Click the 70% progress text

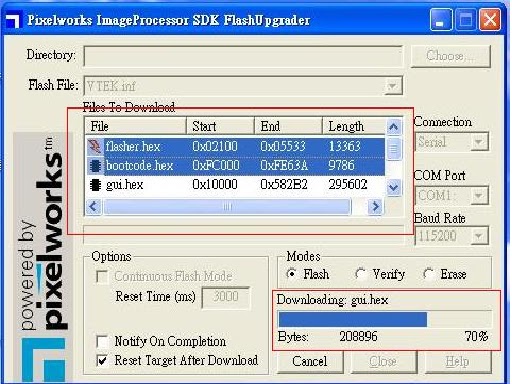pos(476,337)
